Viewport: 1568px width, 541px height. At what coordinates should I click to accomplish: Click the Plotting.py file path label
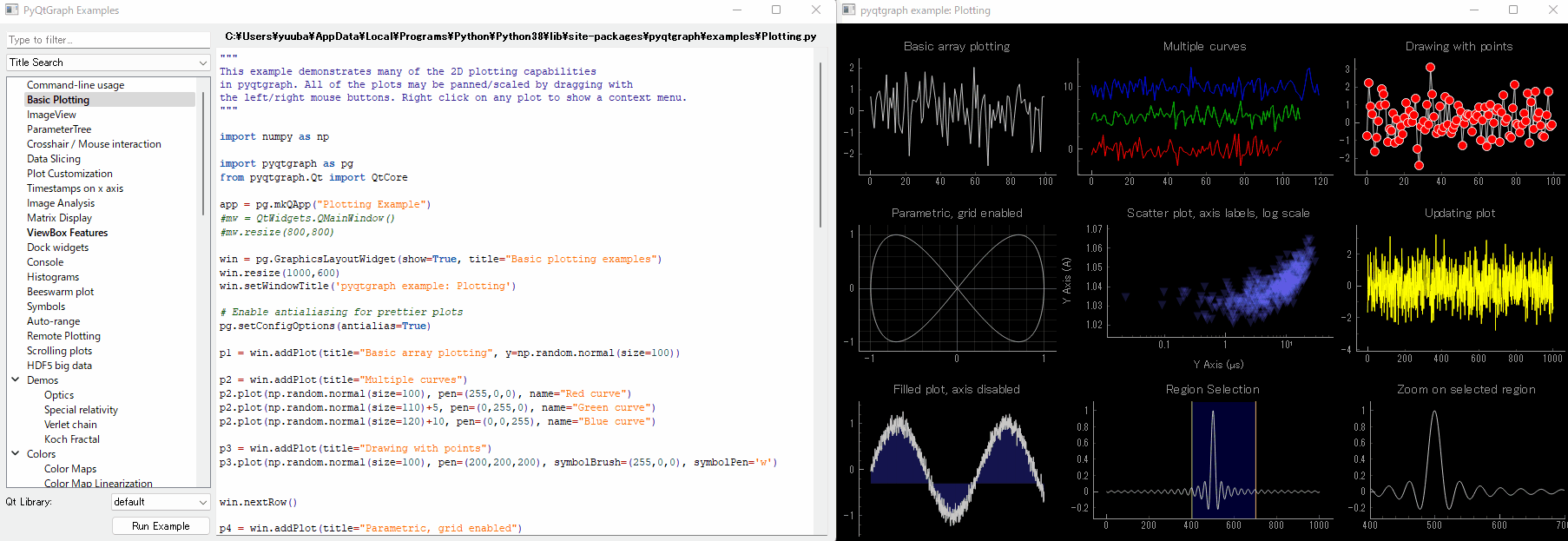point(520,36)
